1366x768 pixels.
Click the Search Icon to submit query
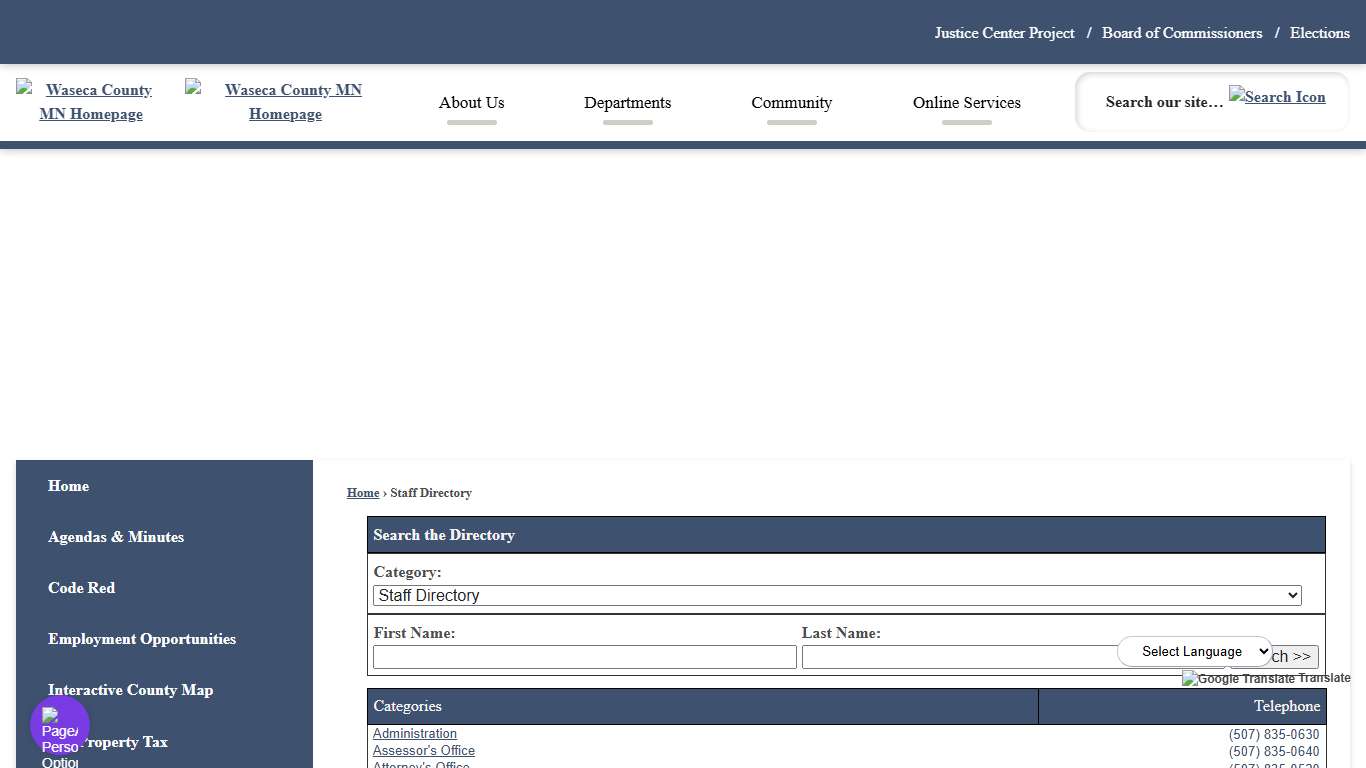tap(1277, 97)
